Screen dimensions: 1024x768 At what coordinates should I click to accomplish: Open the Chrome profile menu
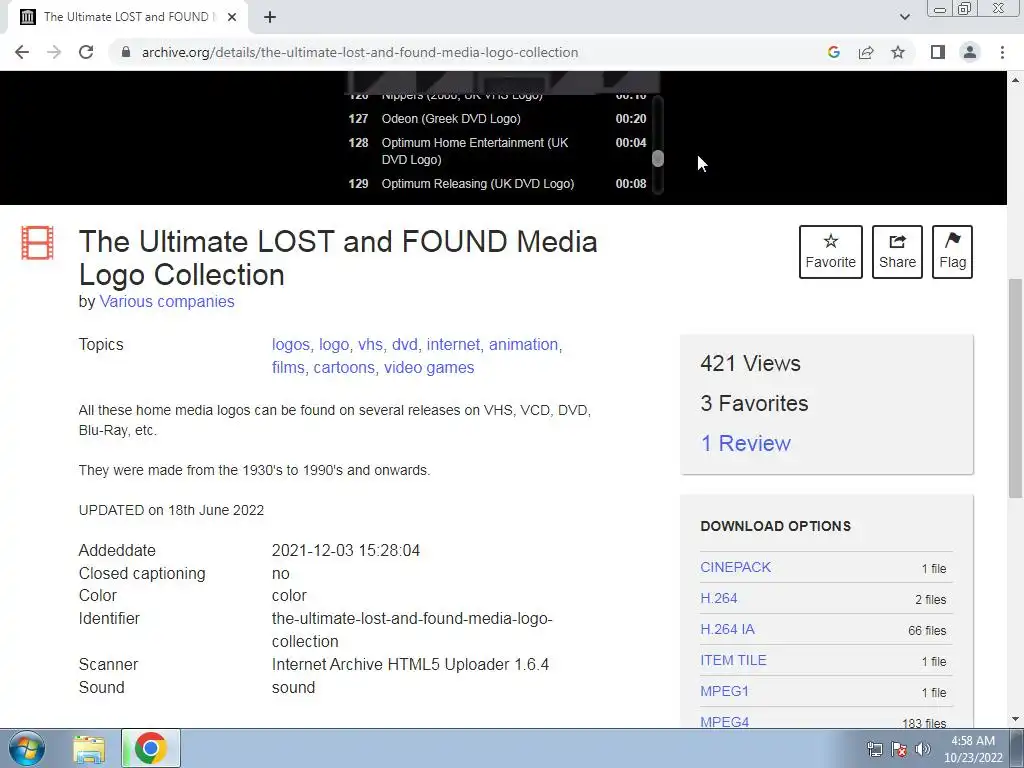tap(970, 52)
